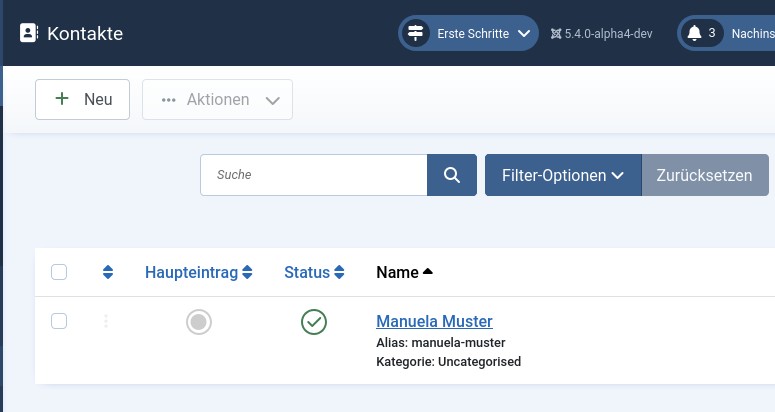Click the magnifying glass search button
The width and height of the screenshot is (775, 412).
pyautogui.click(x=452, y=175)
